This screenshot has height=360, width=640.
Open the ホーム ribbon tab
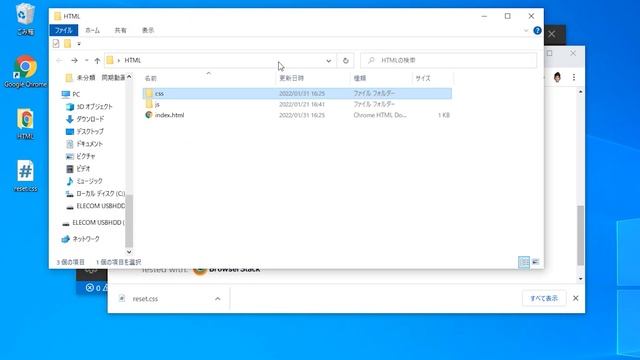[x=92, y=30]
